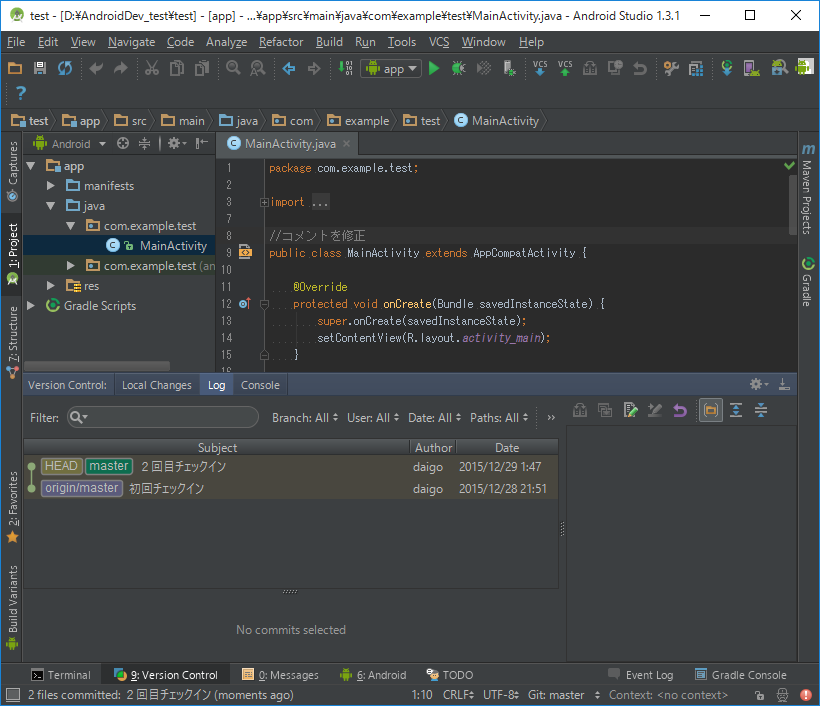Open the VCS menu
This screenshot has height=706, width=820.
(x=439, y=42)
